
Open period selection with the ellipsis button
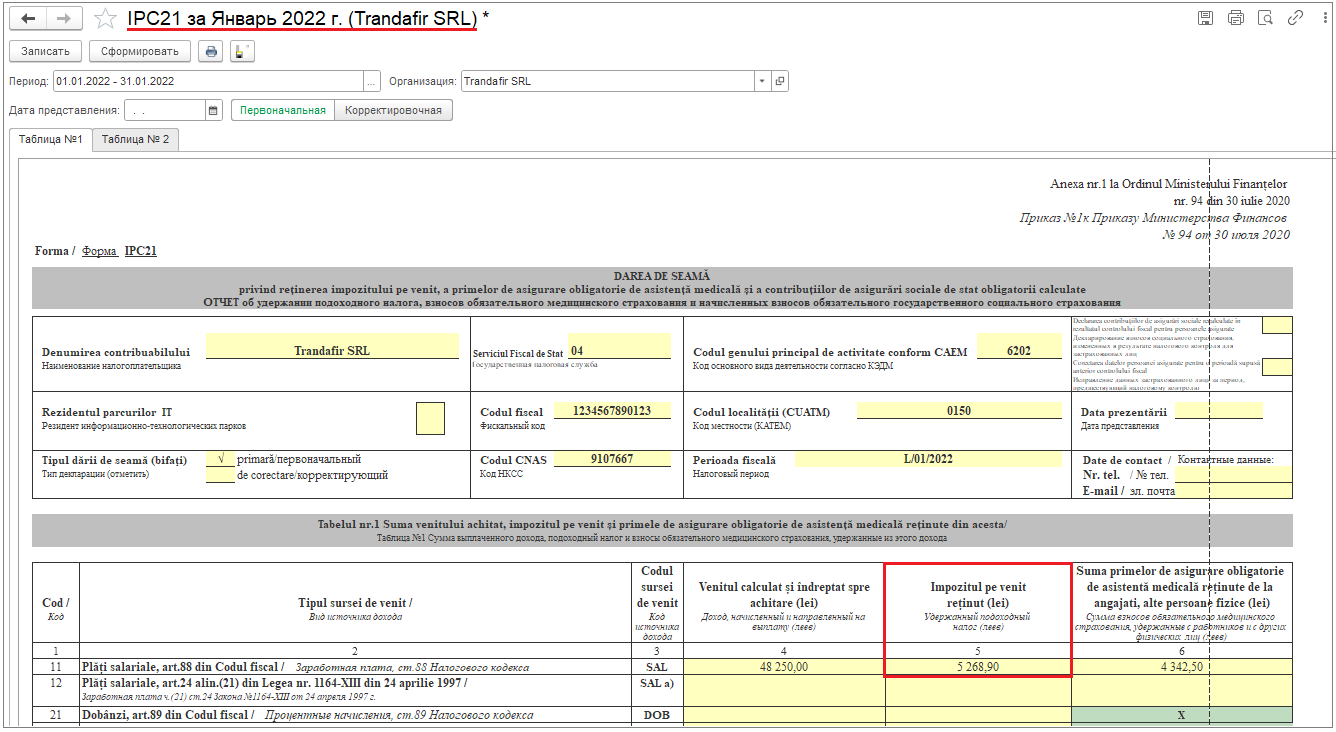[372, 81]
